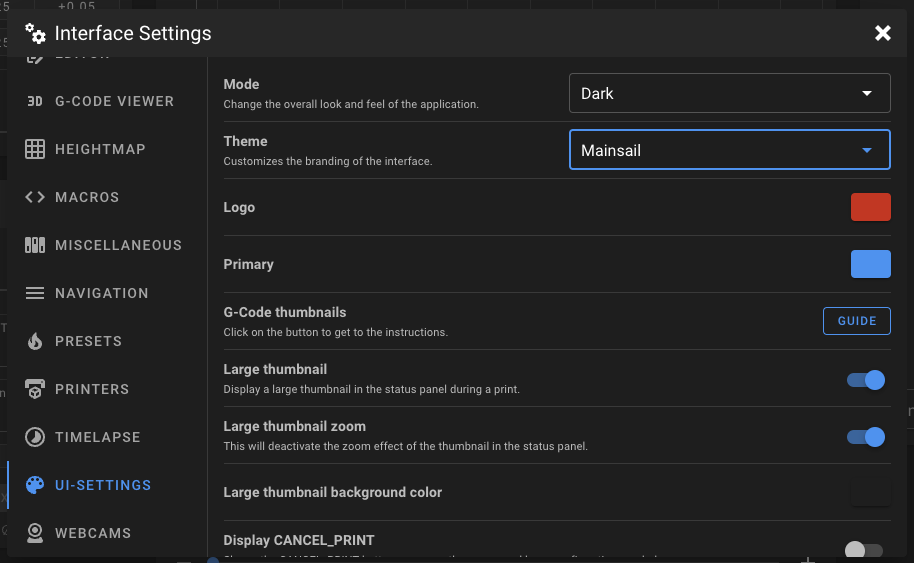Image resolution: width=914 pixels, height=563 pixels.
Task: Go to the Navigation settings tab
Action: 101,293
